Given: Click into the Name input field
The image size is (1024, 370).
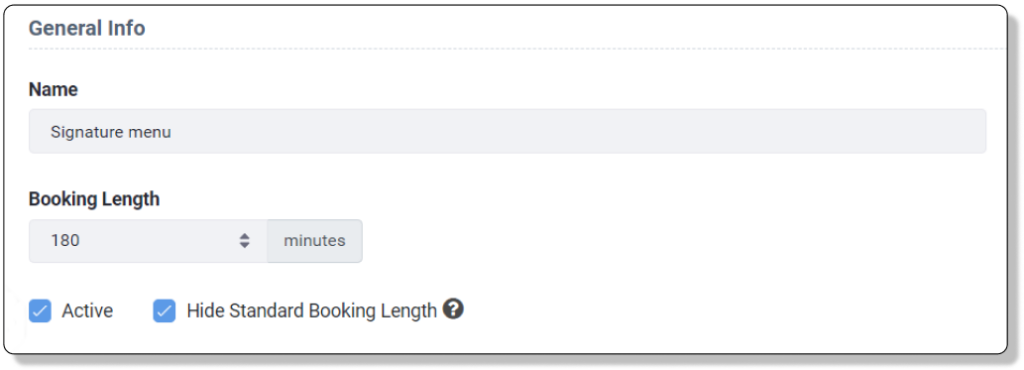Looking at the screenshot, I should pyautogui.click(x=507, y=131).
